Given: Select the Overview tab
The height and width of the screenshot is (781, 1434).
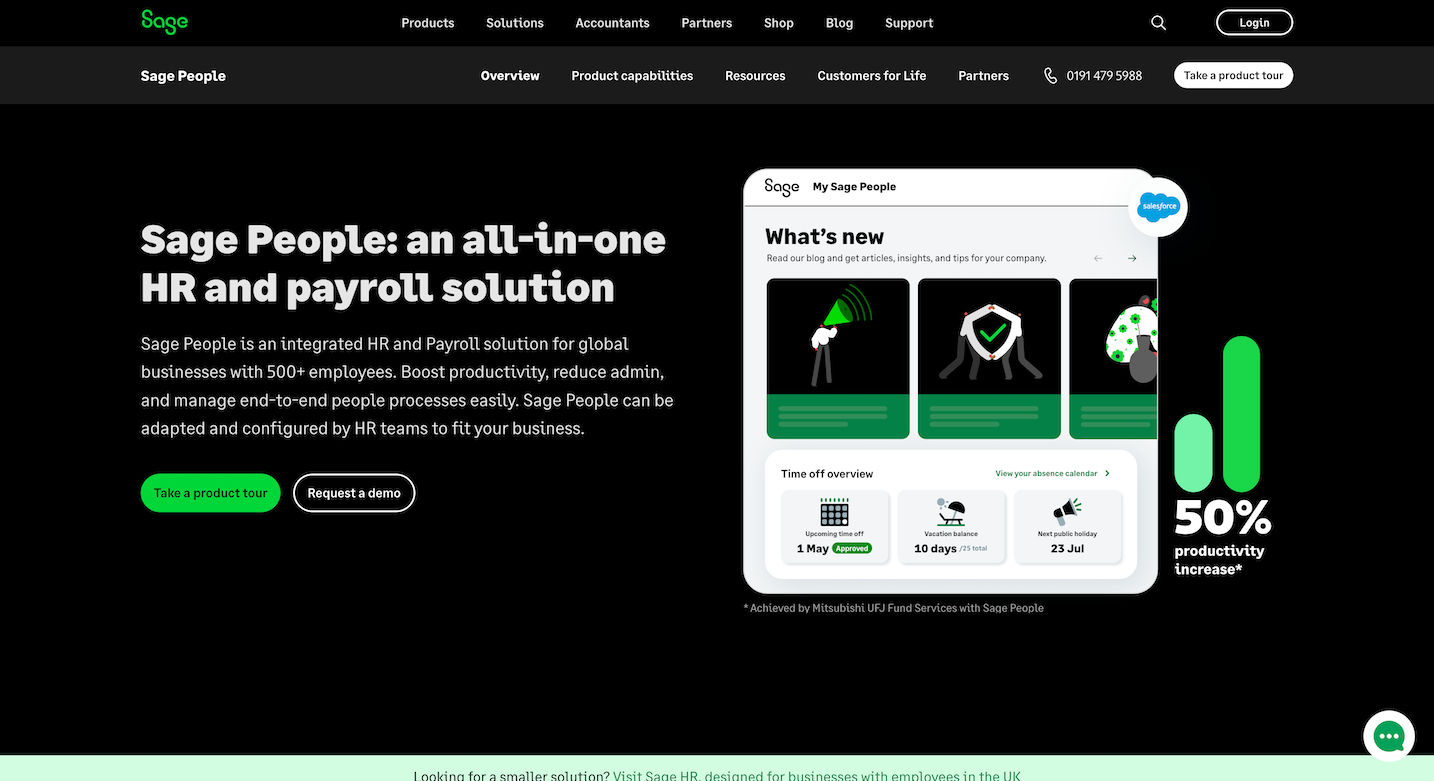Looking at the screenshot, I should click(510, 76).
